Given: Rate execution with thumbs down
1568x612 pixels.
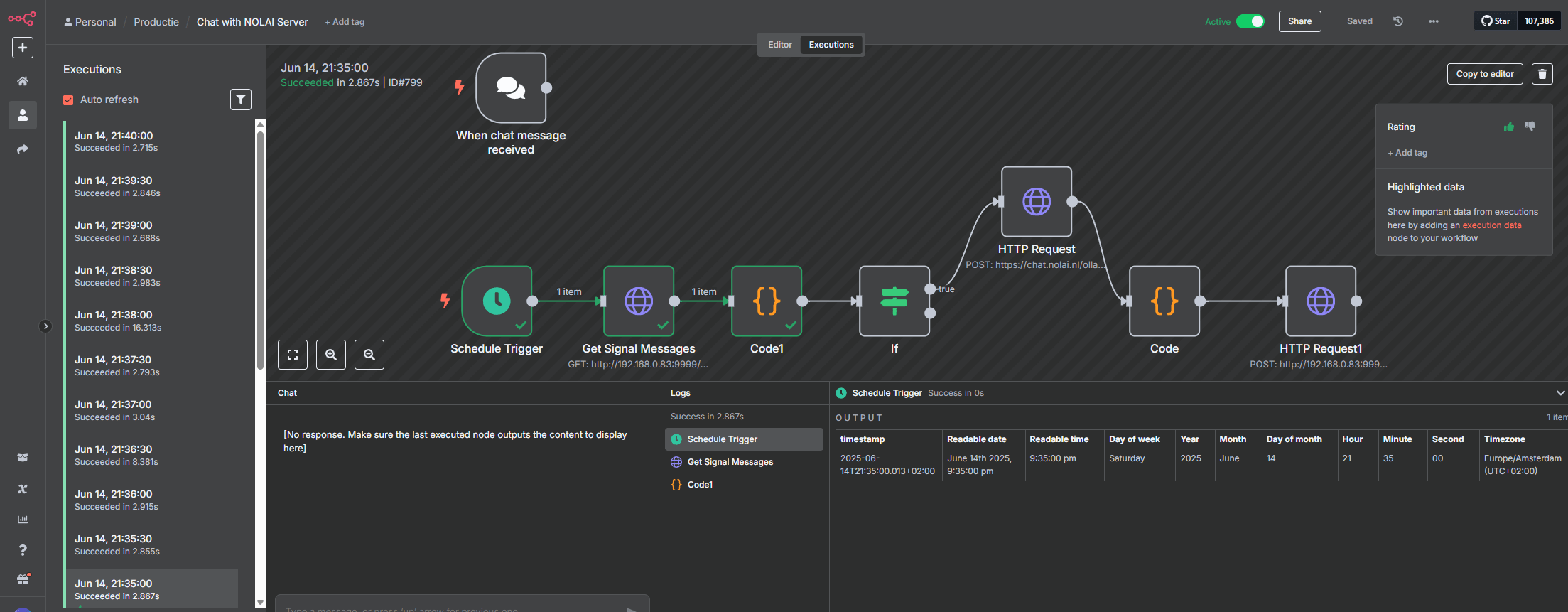Looking at the screenshot, I should point(1530,127).
